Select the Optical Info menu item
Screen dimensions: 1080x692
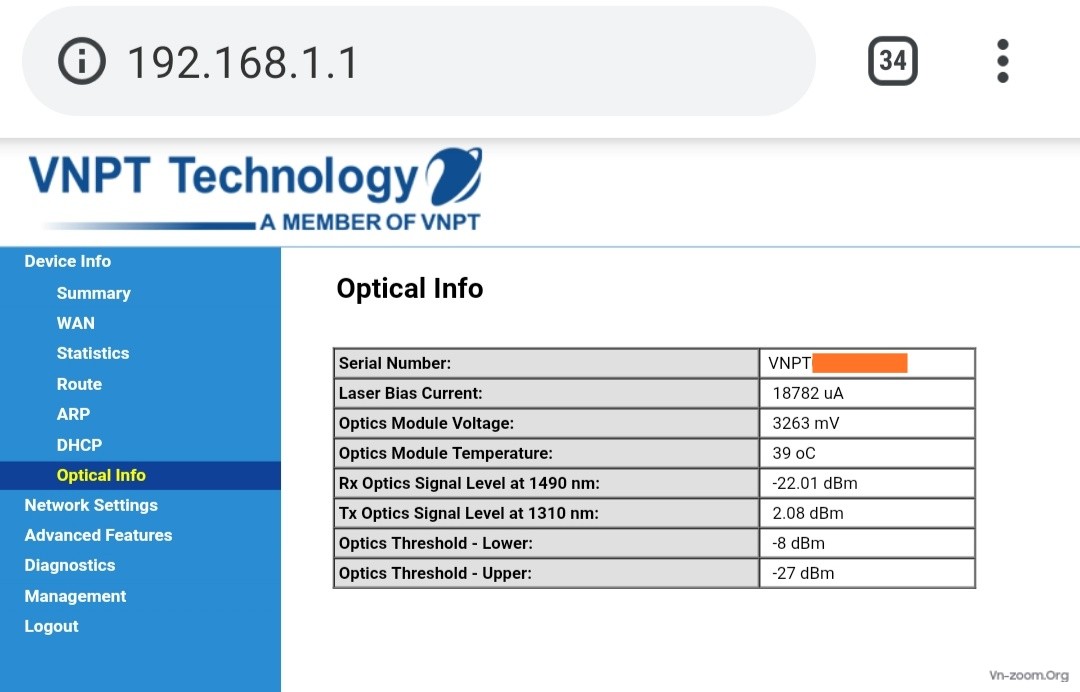[141, 476]
